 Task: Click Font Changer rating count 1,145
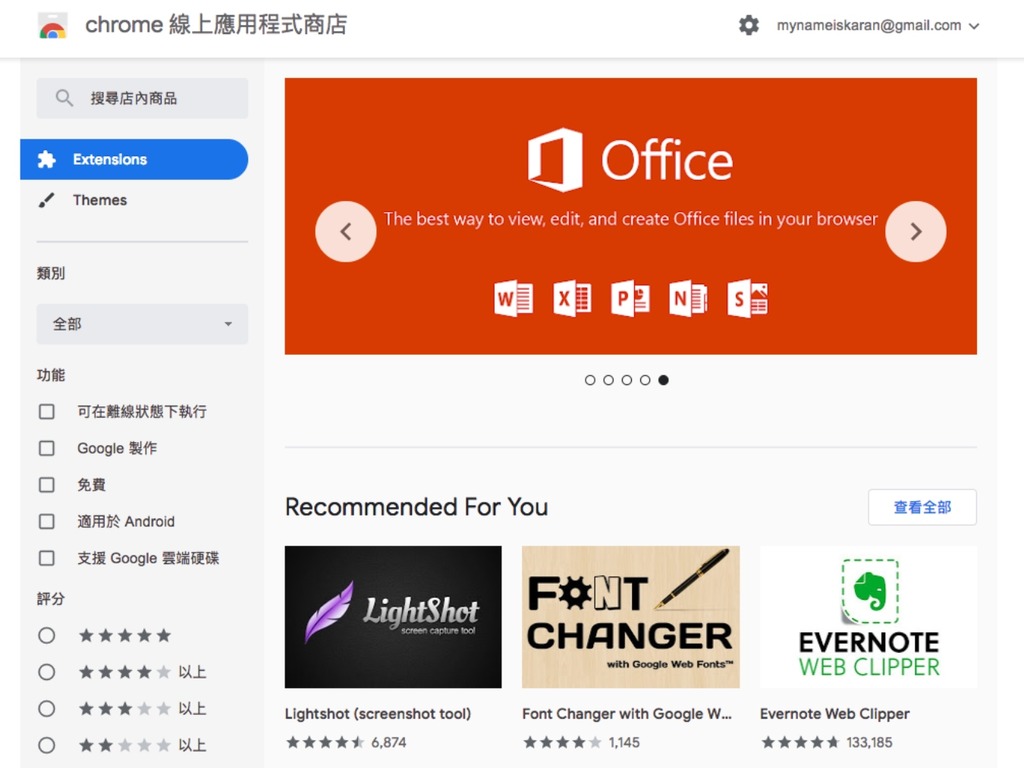pyautogui.click(x=624, y=743)
